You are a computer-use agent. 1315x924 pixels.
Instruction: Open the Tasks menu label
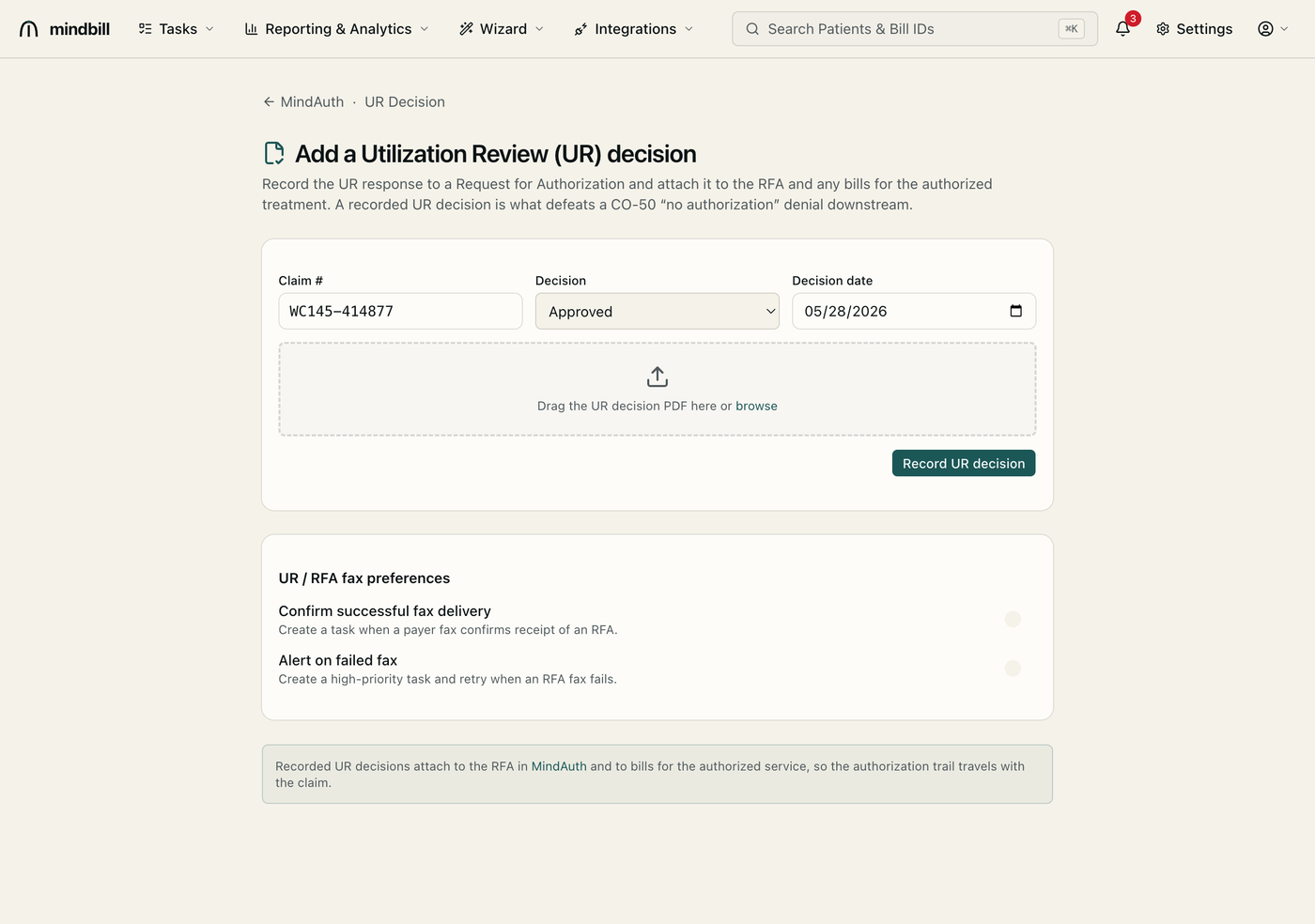point(178,29)
